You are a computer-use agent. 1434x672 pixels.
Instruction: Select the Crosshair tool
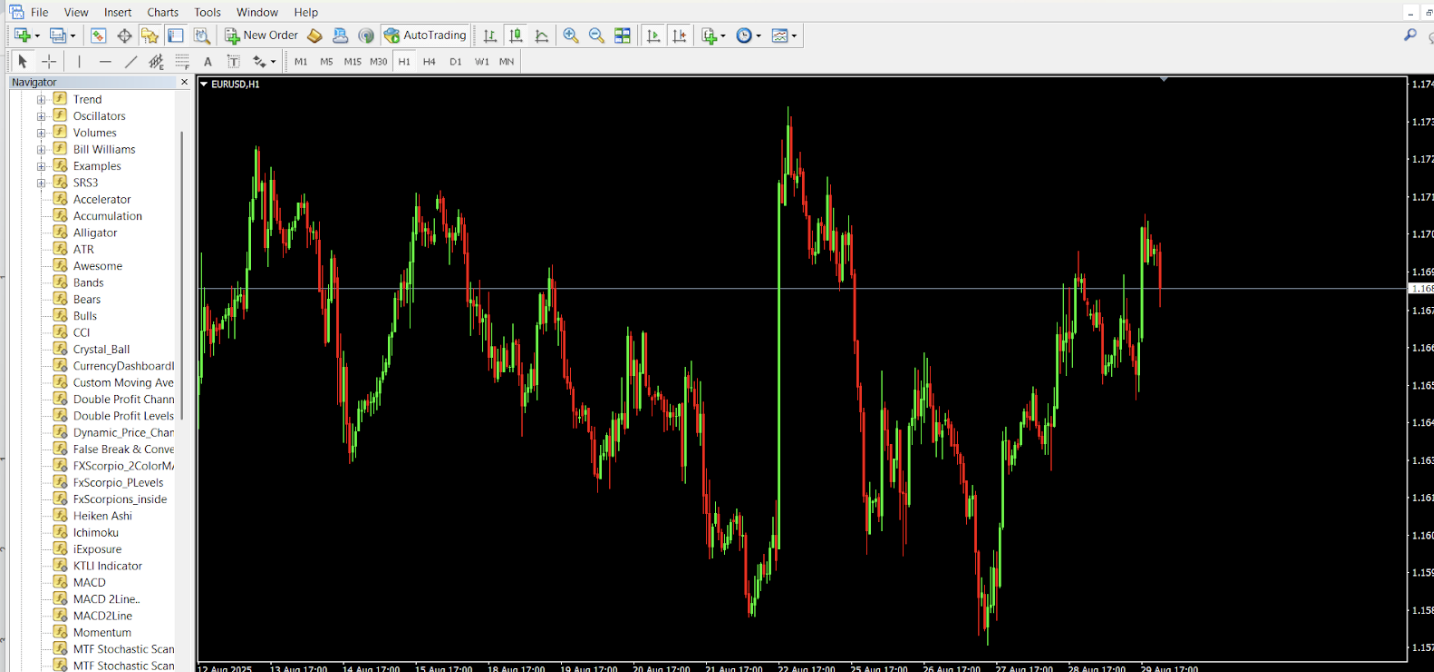pos(48,62)
